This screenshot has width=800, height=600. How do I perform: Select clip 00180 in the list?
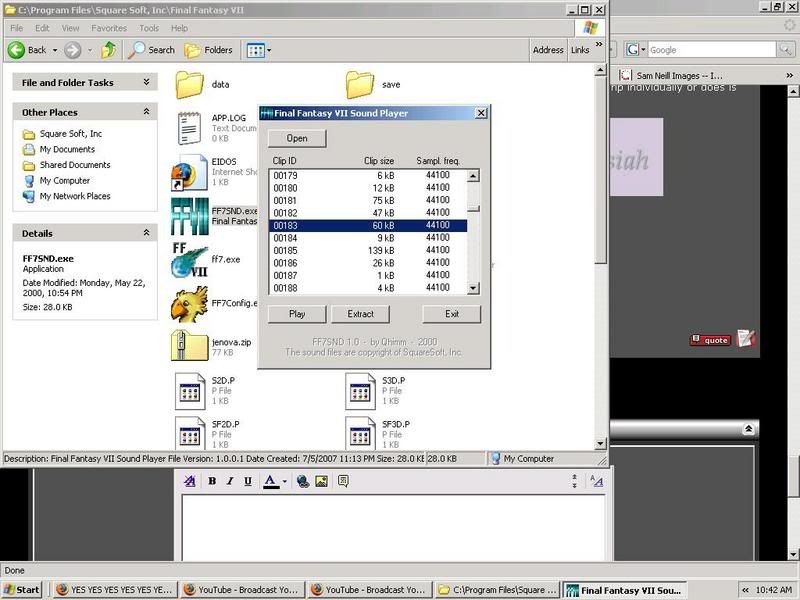367,188
